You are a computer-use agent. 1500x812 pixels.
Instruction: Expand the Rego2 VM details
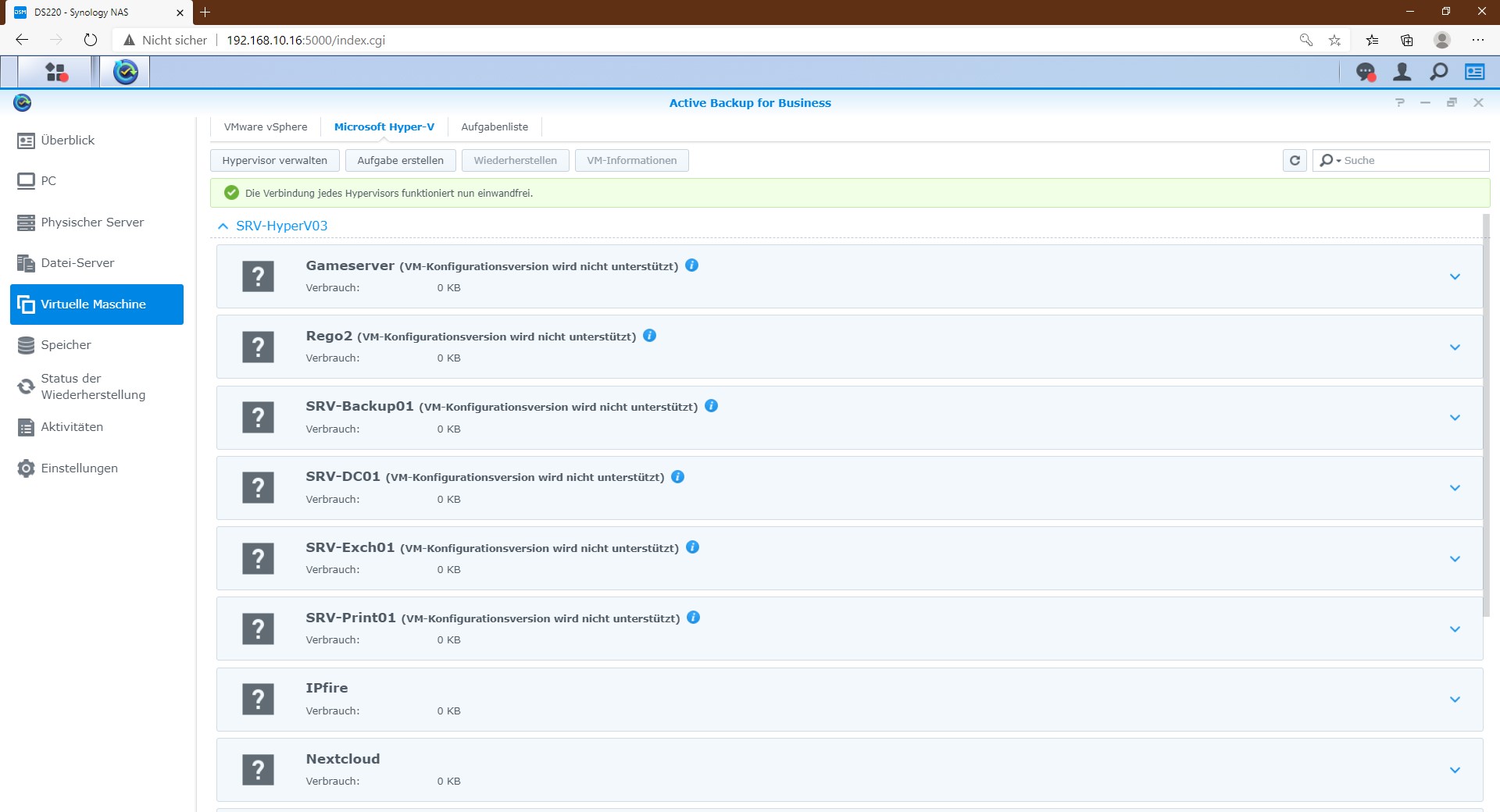pyautogui.click(x=1455, y=347)
